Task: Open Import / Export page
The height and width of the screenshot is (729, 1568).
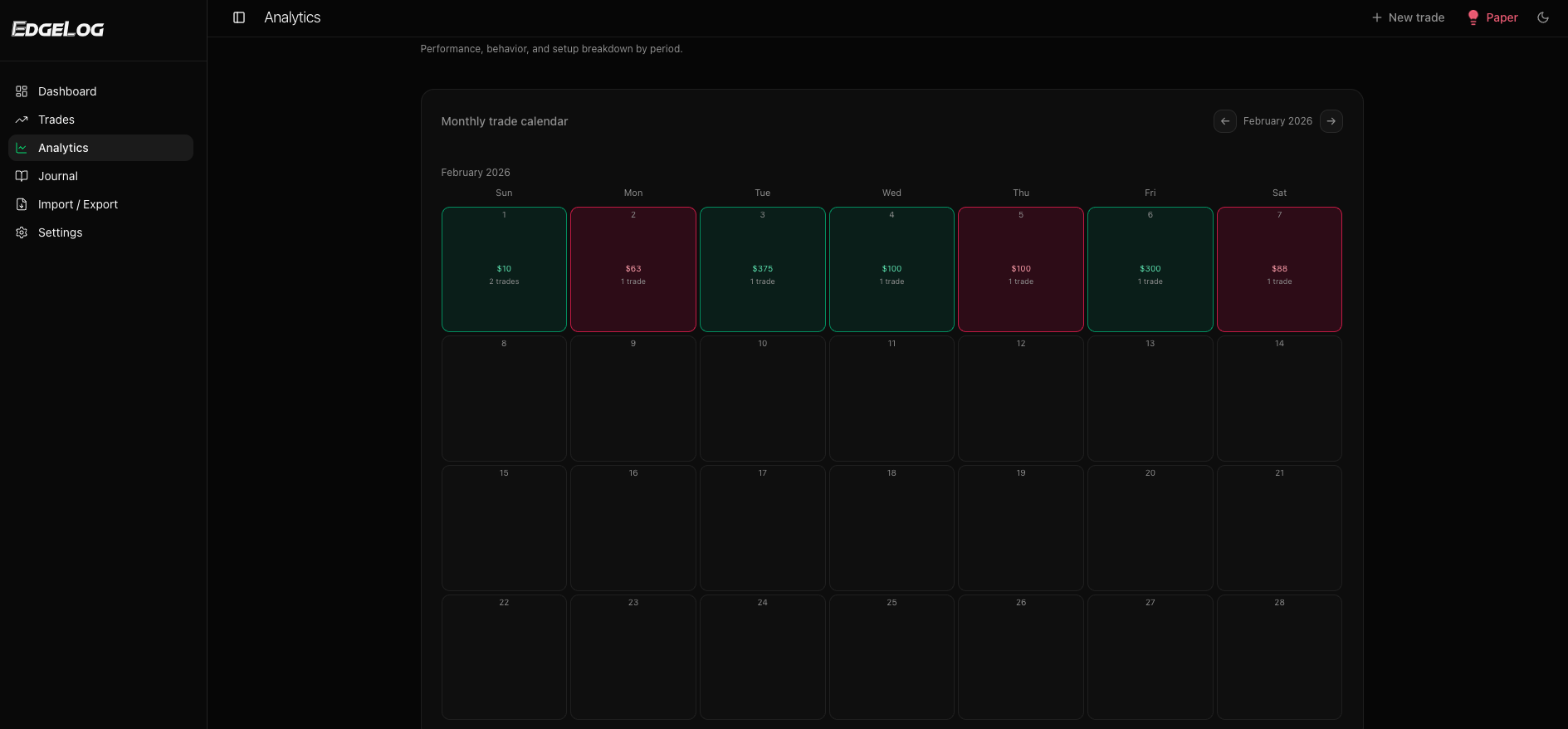Action: point(100,204)
